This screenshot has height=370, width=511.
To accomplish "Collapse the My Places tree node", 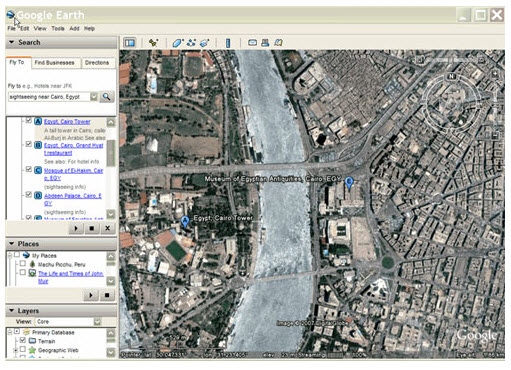I will [10, 256].
